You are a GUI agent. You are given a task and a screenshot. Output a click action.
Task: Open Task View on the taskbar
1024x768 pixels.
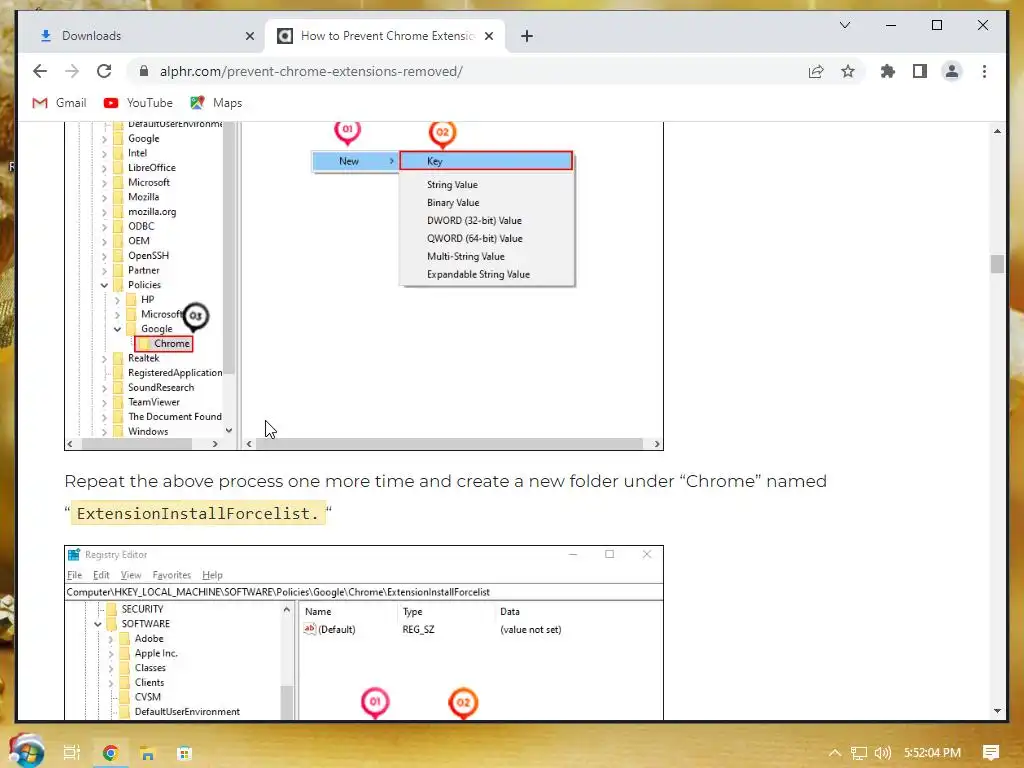72,753
